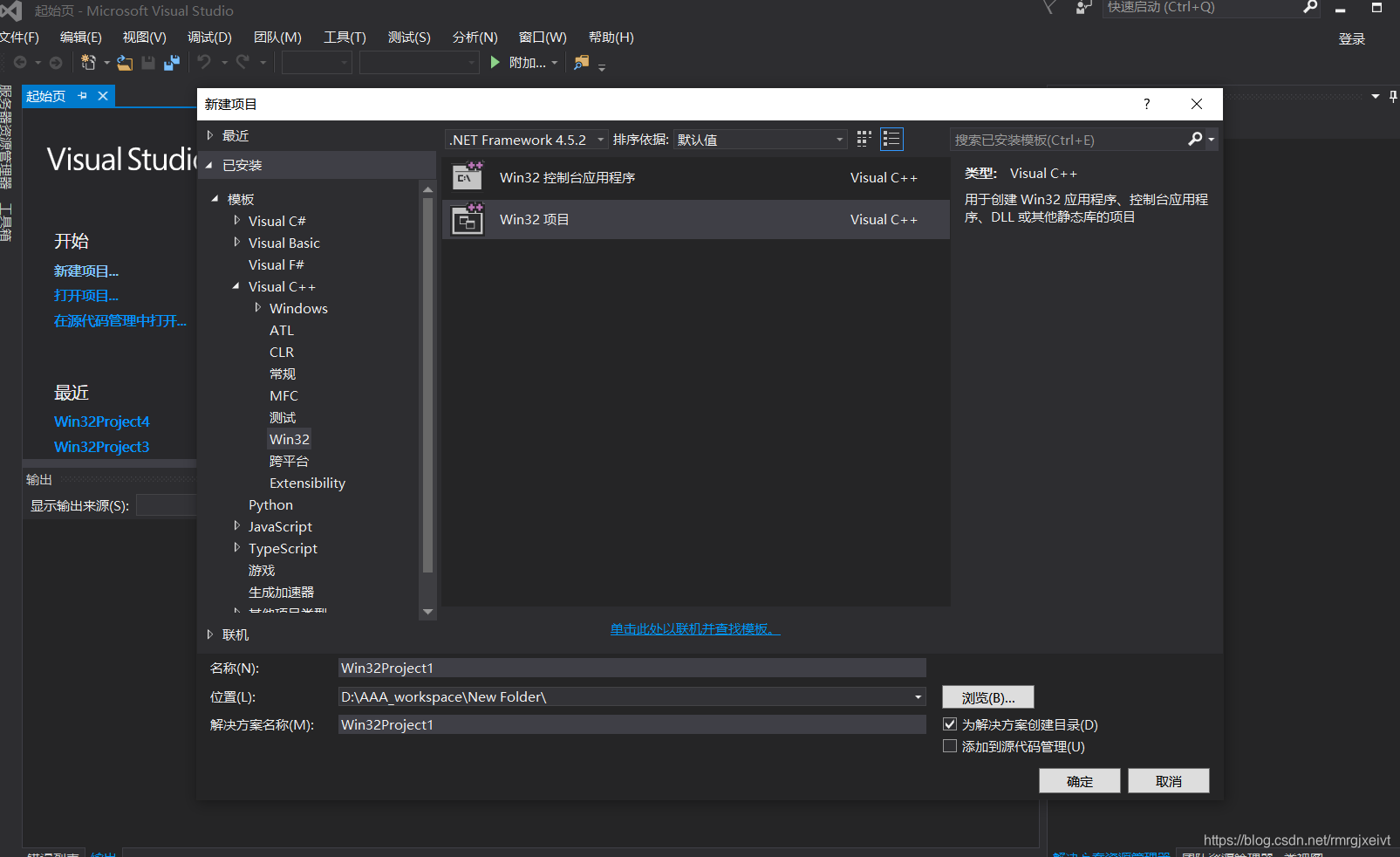Click the find templates online link
Image resolution: width=1400 pixels, height=857 pixels.
pos(695,628)
